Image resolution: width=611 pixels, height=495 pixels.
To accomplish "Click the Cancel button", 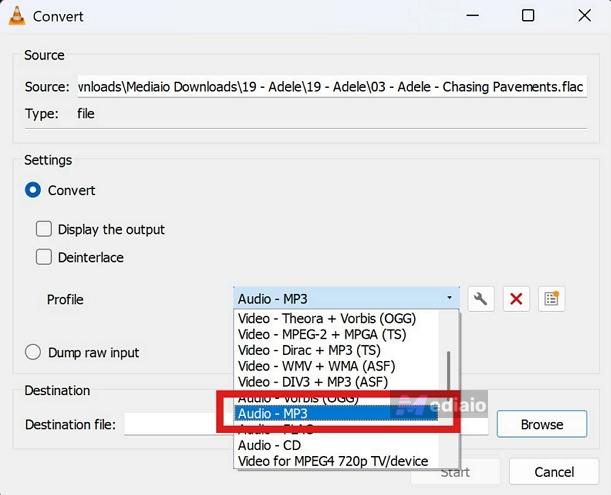I will (x=554, y=472).
